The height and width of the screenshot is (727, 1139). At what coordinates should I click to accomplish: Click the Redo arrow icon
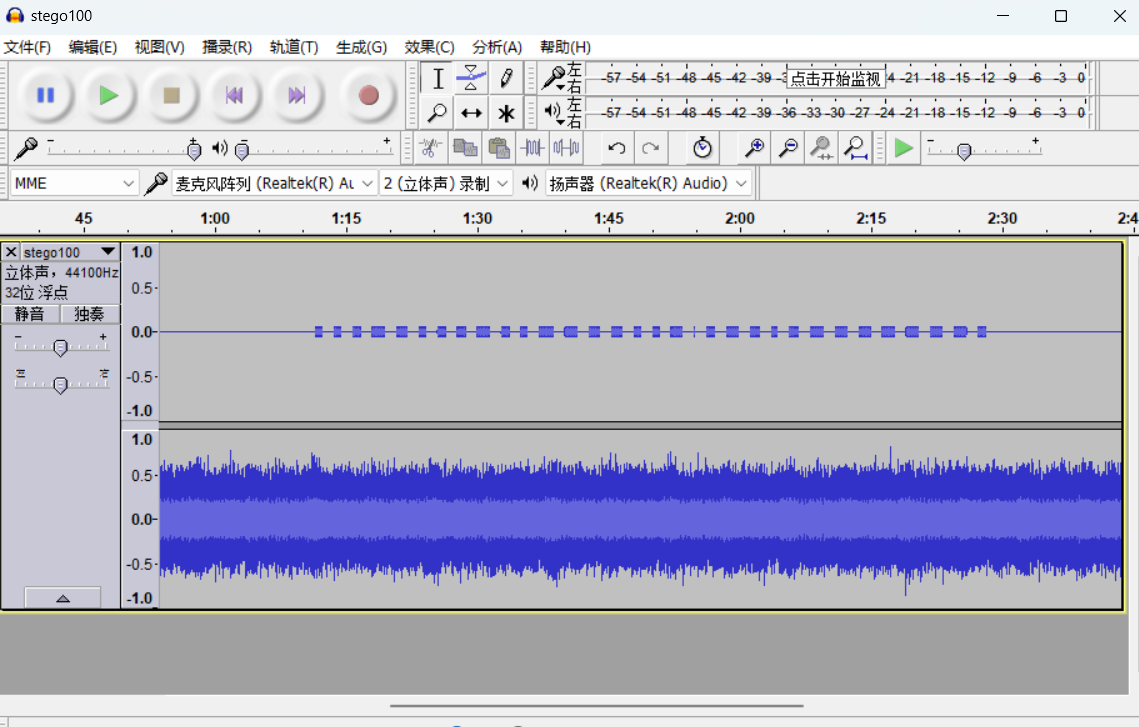pos(650,148)
